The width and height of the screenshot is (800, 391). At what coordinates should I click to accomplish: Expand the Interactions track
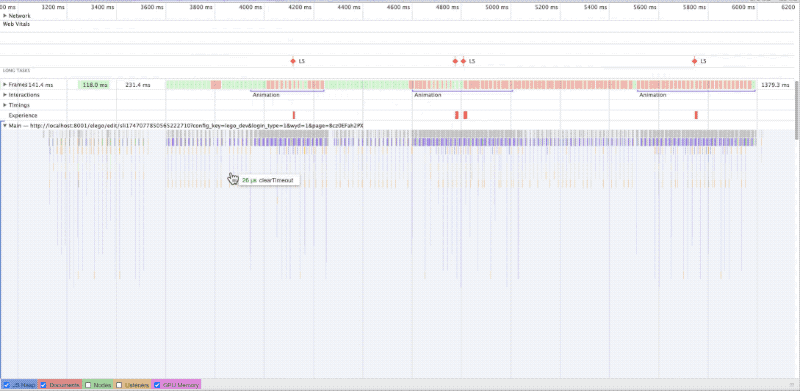[5, 95]
